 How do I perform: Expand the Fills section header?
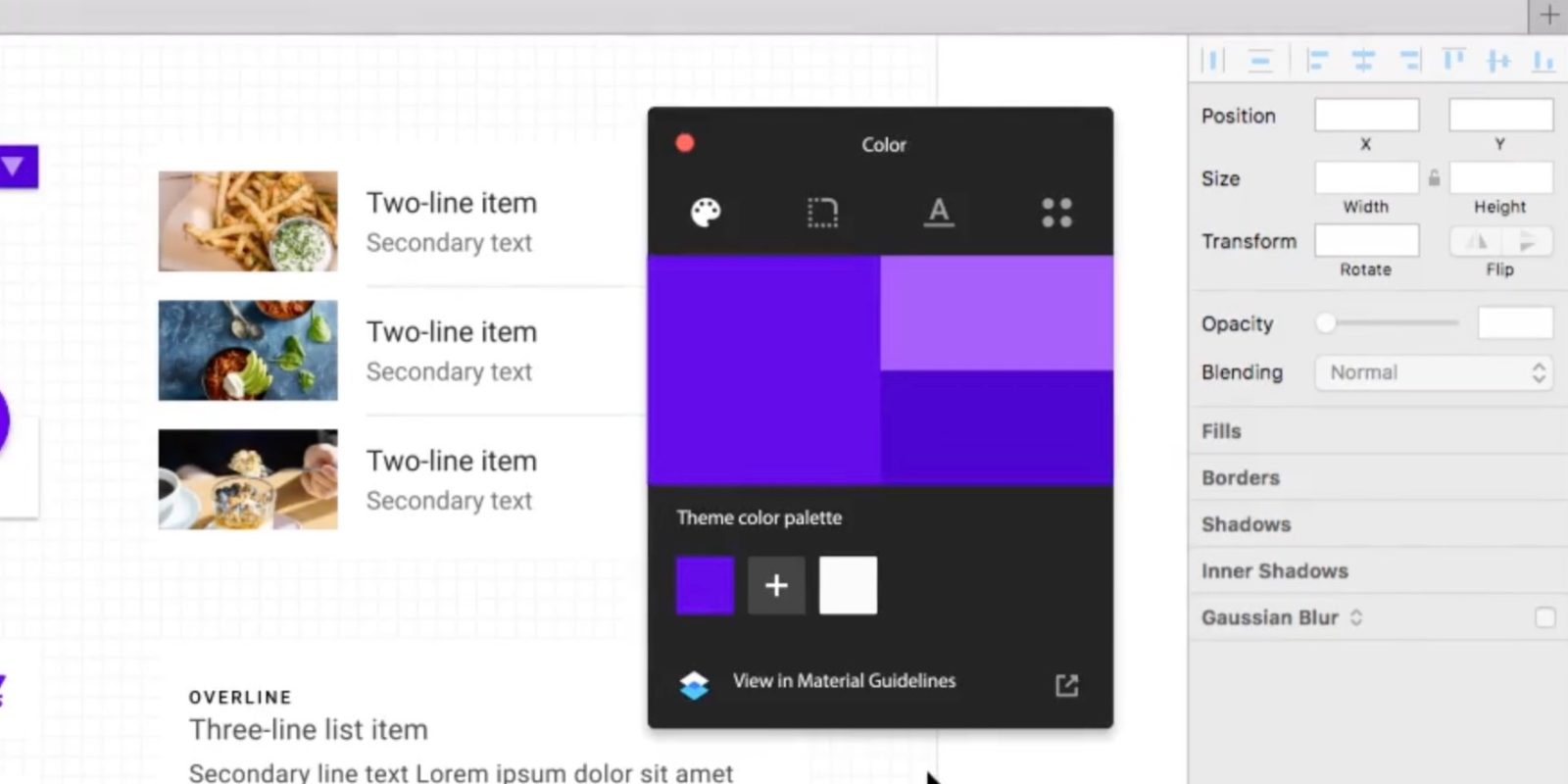[1221, 431]
